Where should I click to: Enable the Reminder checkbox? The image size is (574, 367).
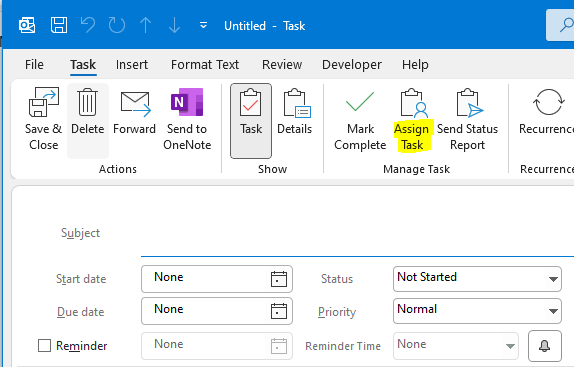point(44,345)
